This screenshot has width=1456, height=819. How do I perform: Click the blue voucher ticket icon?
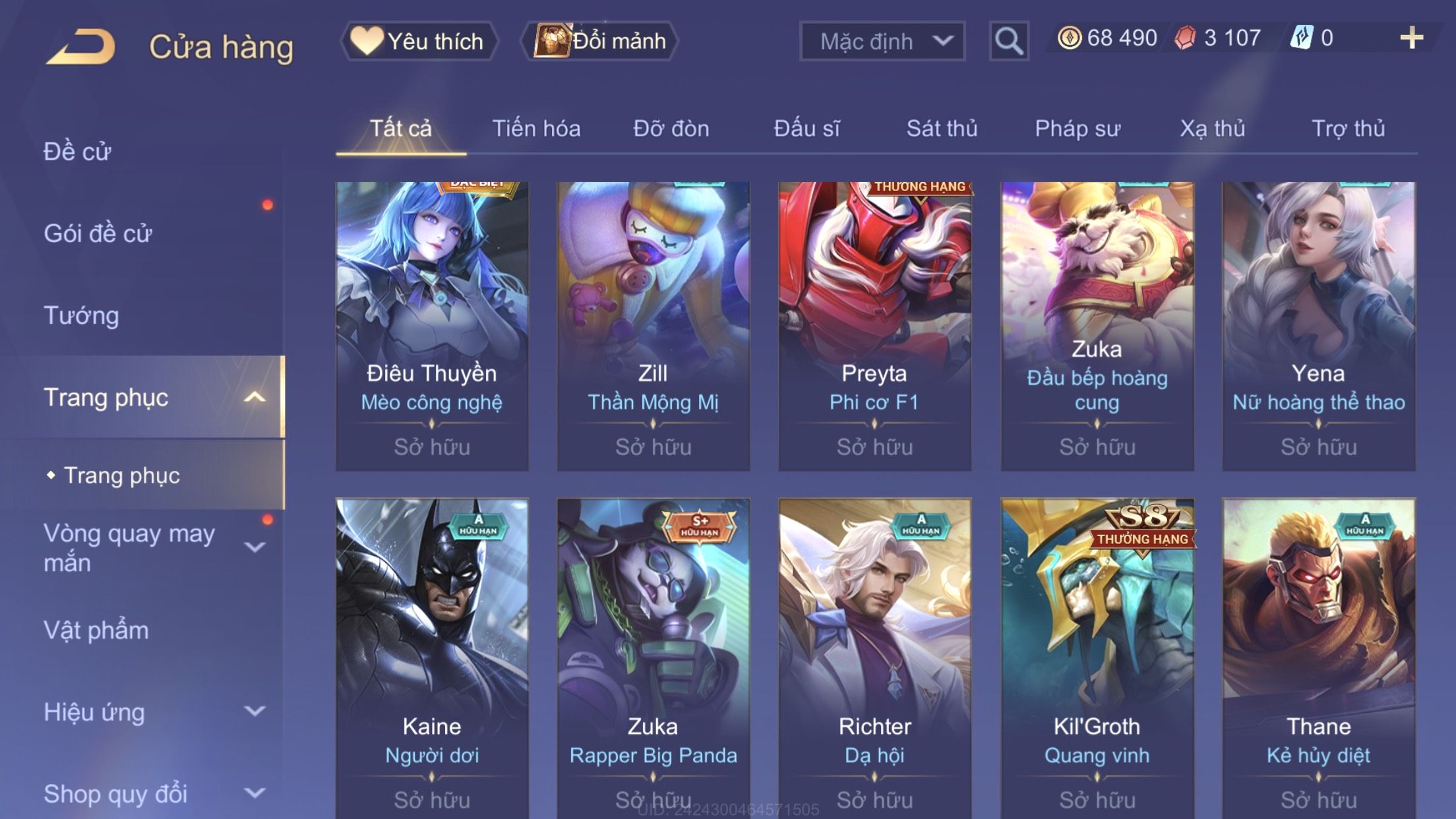tap(1301, 38)
